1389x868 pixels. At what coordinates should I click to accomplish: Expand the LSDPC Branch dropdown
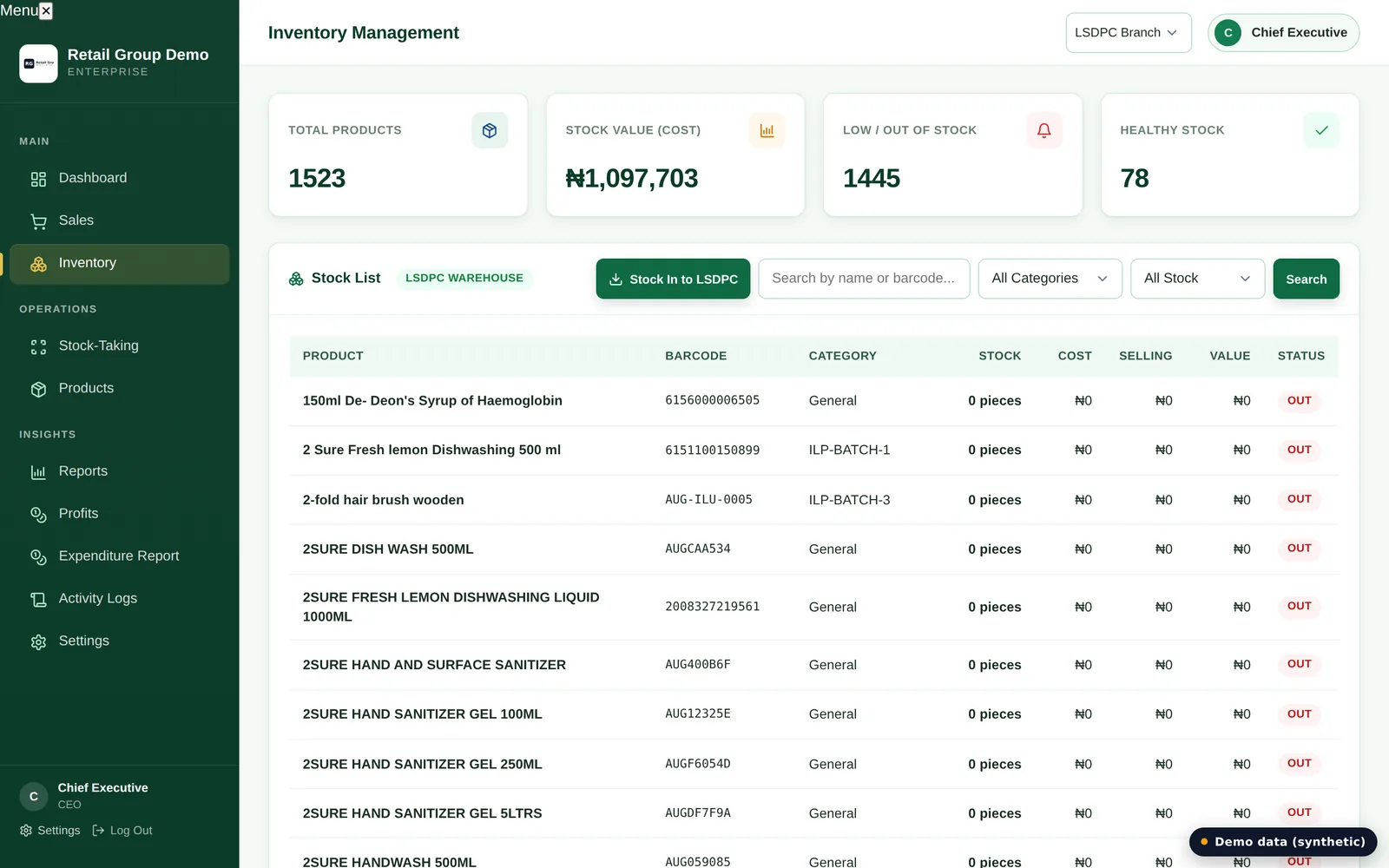coord(1129,33)
